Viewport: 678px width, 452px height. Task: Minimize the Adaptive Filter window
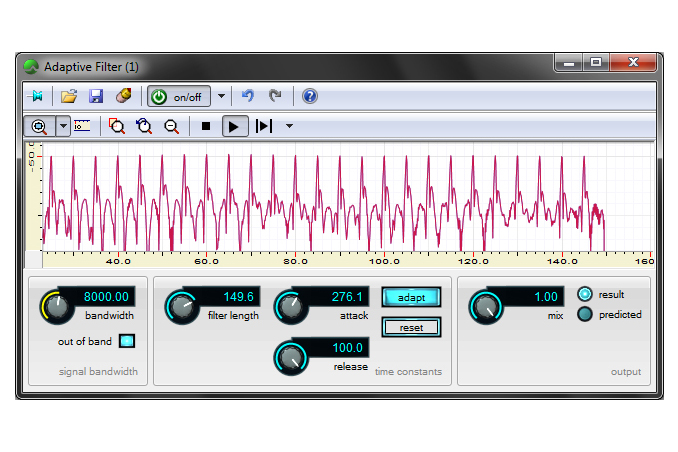(569, 63)
